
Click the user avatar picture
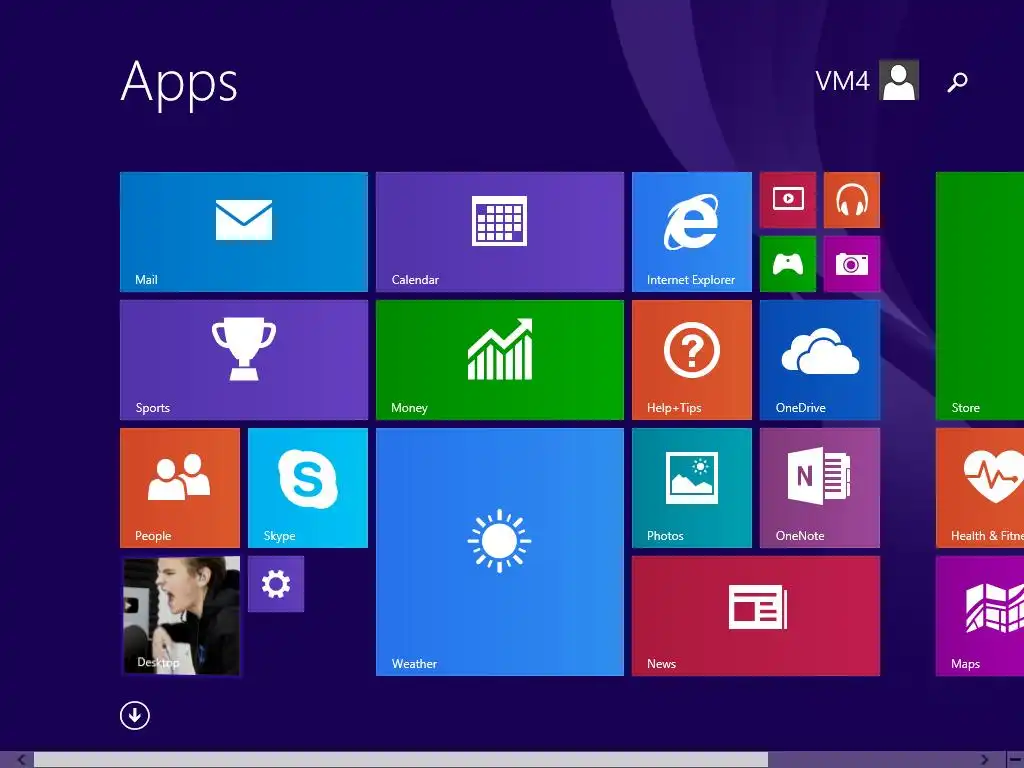coord(899,80)
